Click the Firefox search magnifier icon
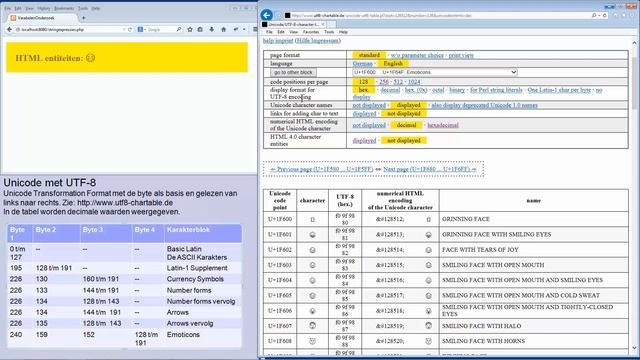The height and width of the screenshot is (360, 640). pyautogui.click(x=179, y=29)
